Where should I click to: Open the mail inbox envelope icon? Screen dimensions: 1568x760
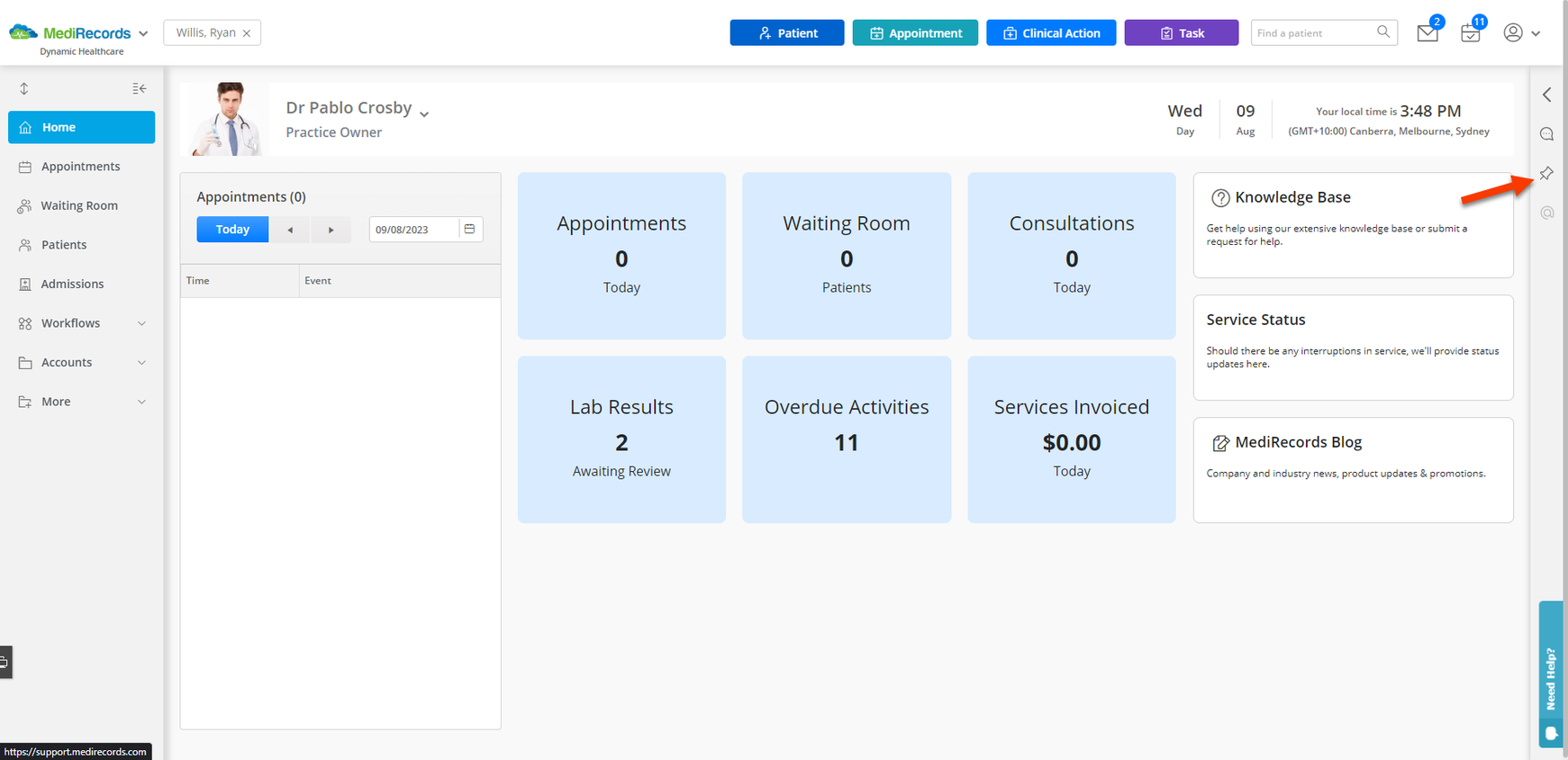[1428, 33]
